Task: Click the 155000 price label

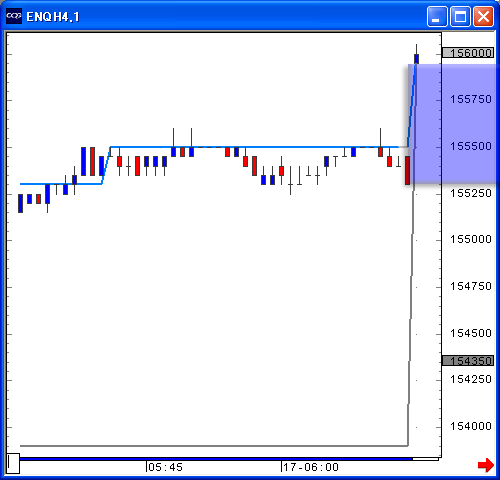Action: point(471,239)
